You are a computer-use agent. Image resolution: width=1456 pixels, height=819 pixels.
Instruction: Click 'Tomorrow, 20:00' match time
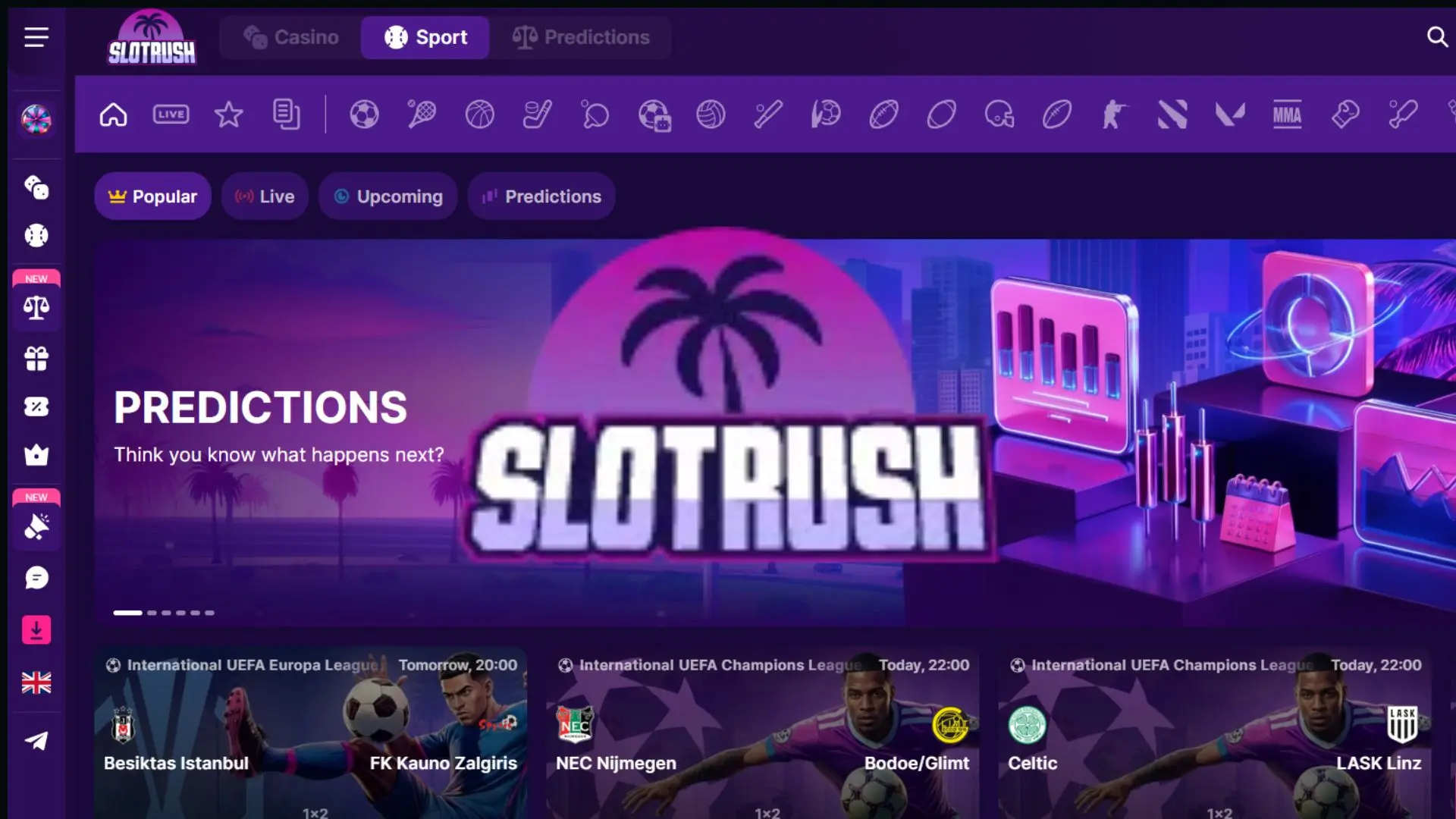coord(458,665)
